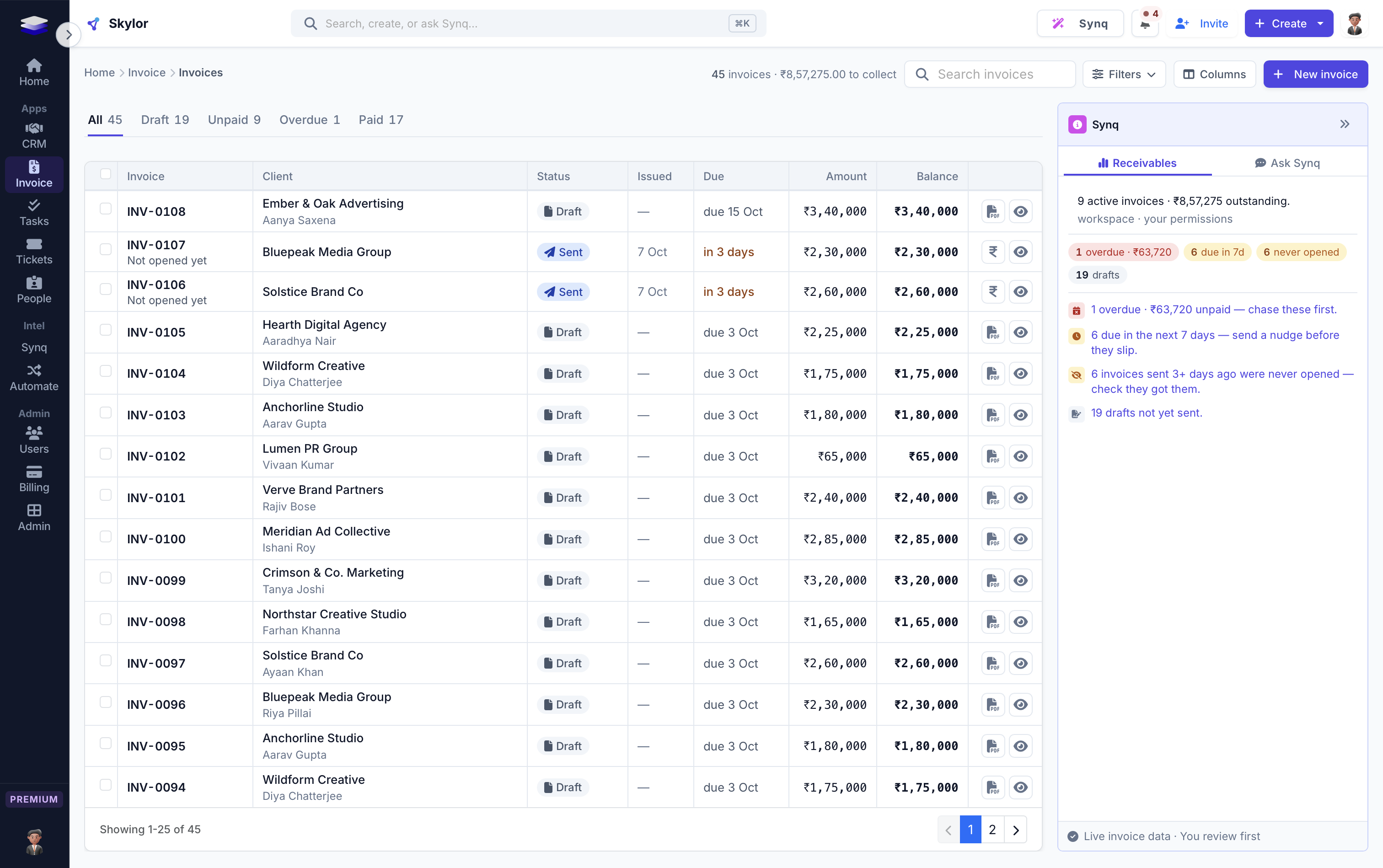Image resolution: width=1383 pixels, height=868 pixels.
Task: Tick the INV-0094 checkbox
Action: pos(105,784)
